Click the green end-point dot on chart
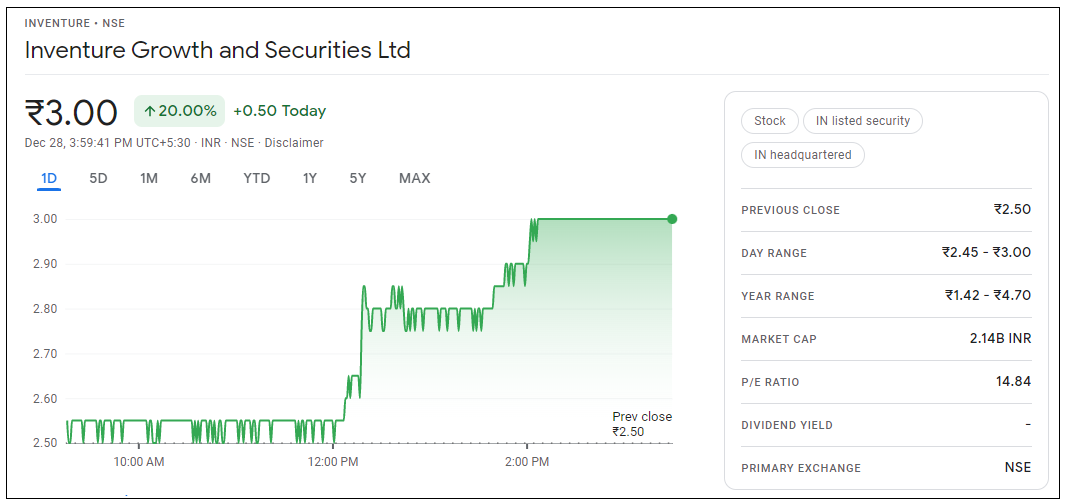 (x=672, y=219)
